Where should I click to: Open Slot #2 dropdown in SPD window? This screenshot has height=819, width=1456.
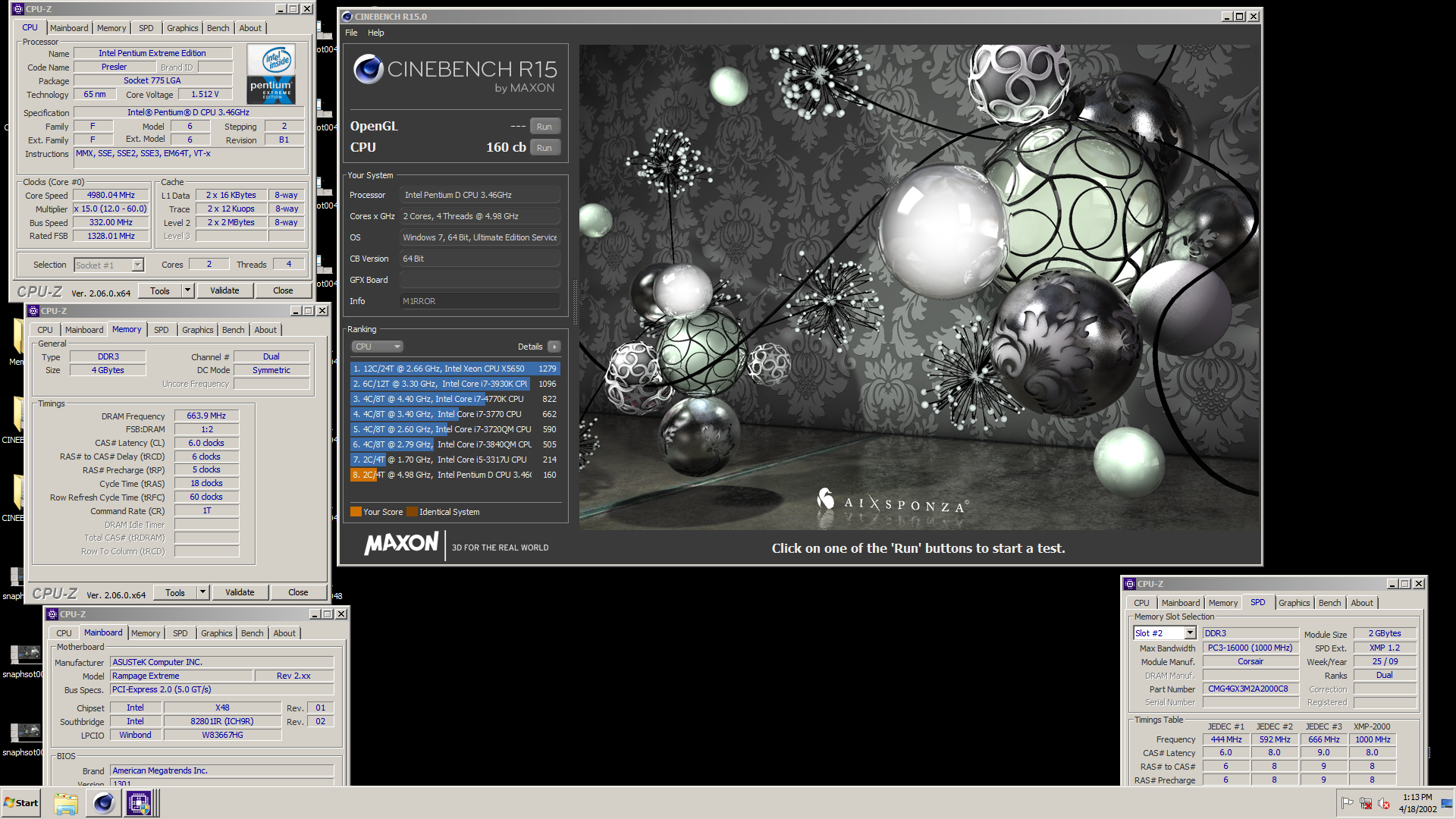(x=1190, y=633)
